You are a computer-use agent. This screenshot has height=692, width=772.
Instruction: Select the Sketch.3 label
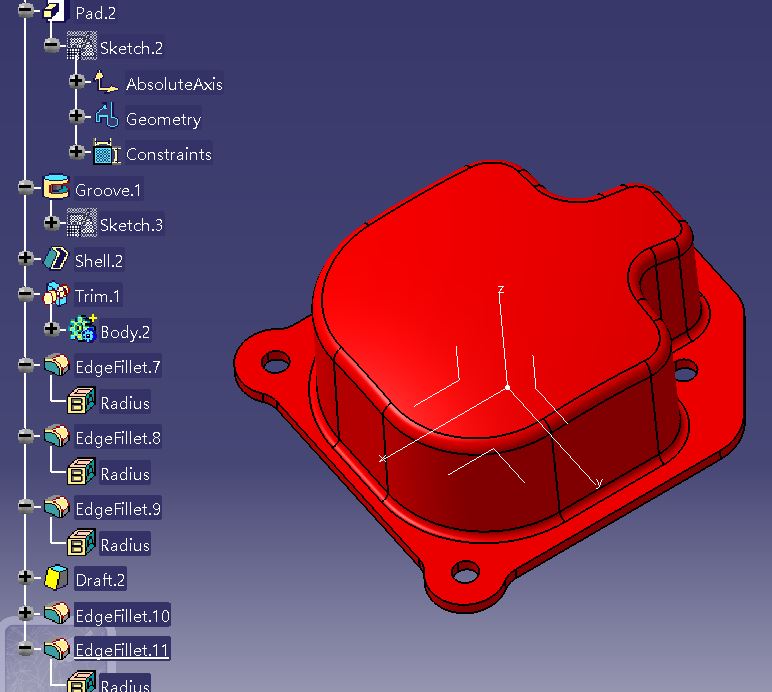[x=131, y=225]
